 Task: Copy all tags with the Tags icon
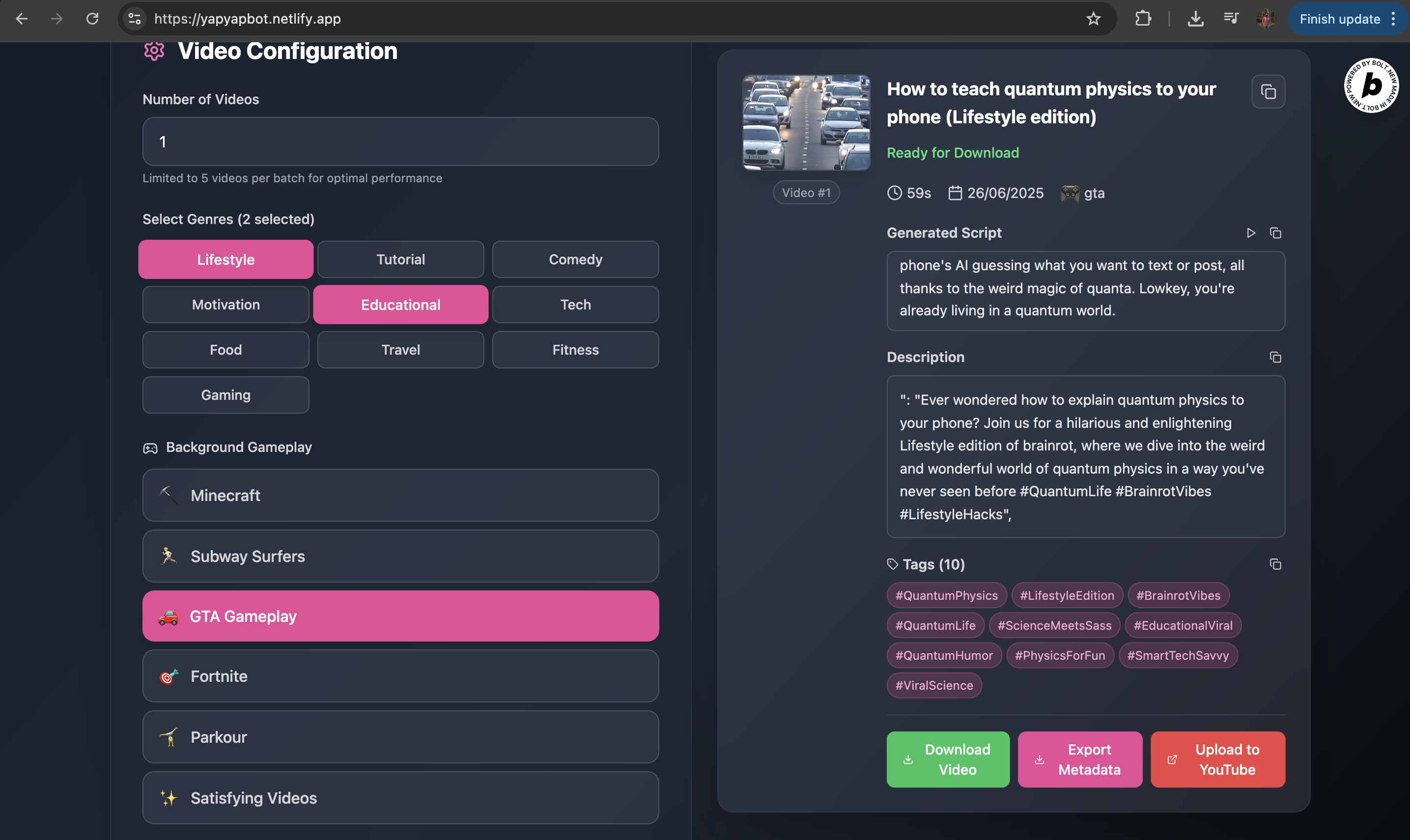[1275, 564]
